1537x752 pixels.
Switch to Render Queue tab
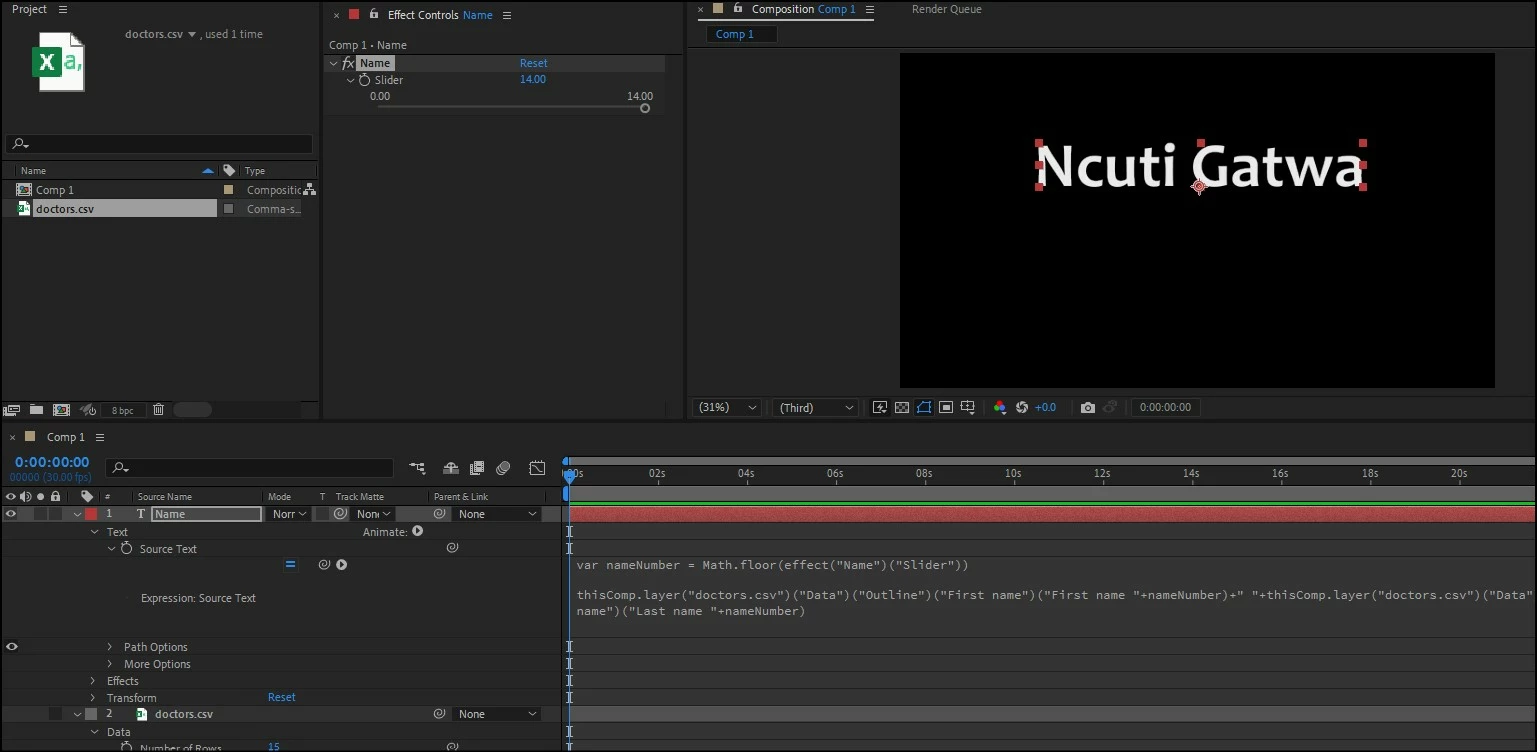coord(946,9)
